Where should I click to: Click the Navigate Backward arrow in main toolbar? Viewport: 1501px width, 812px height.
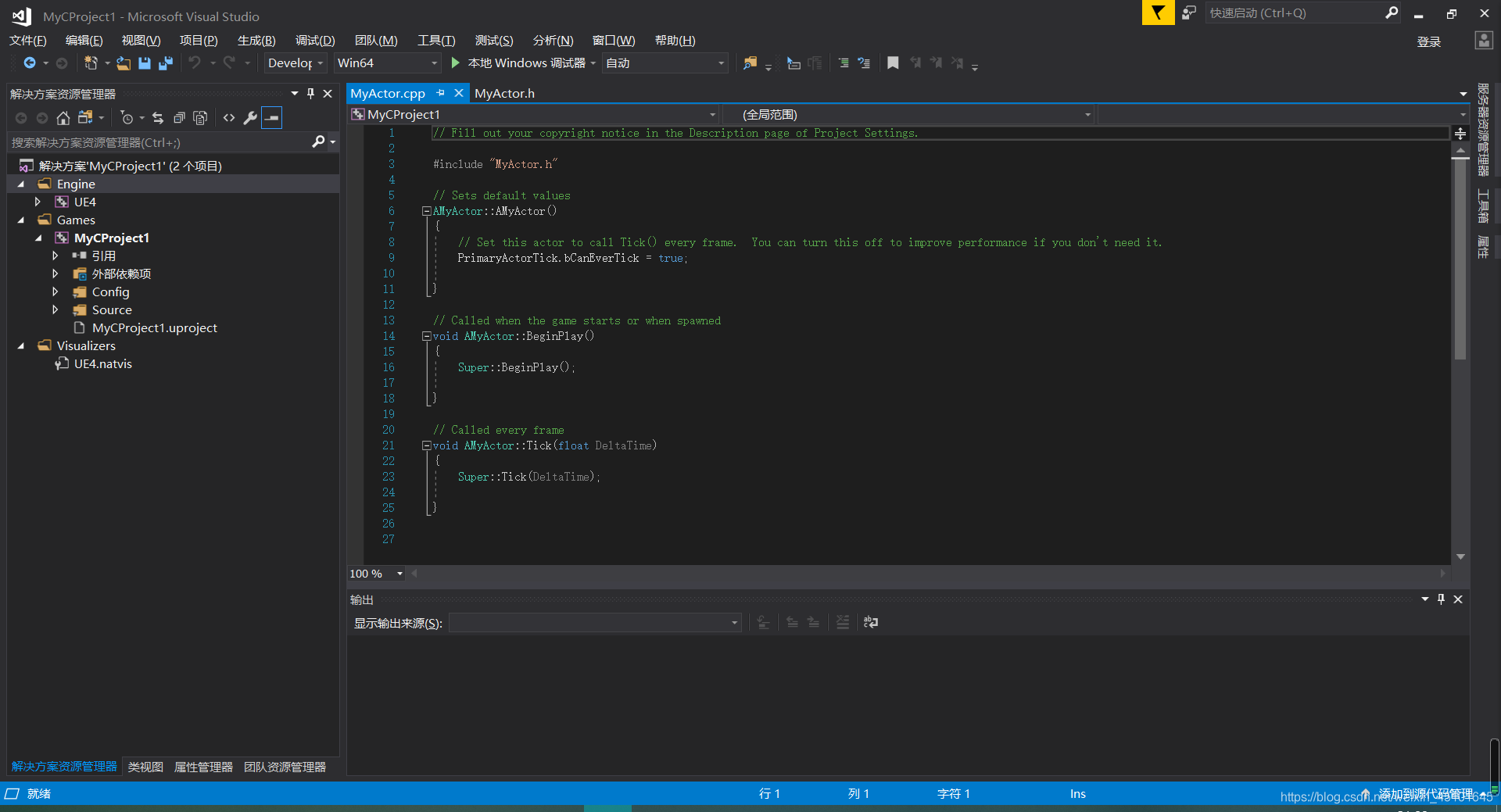tap(30, 63)
